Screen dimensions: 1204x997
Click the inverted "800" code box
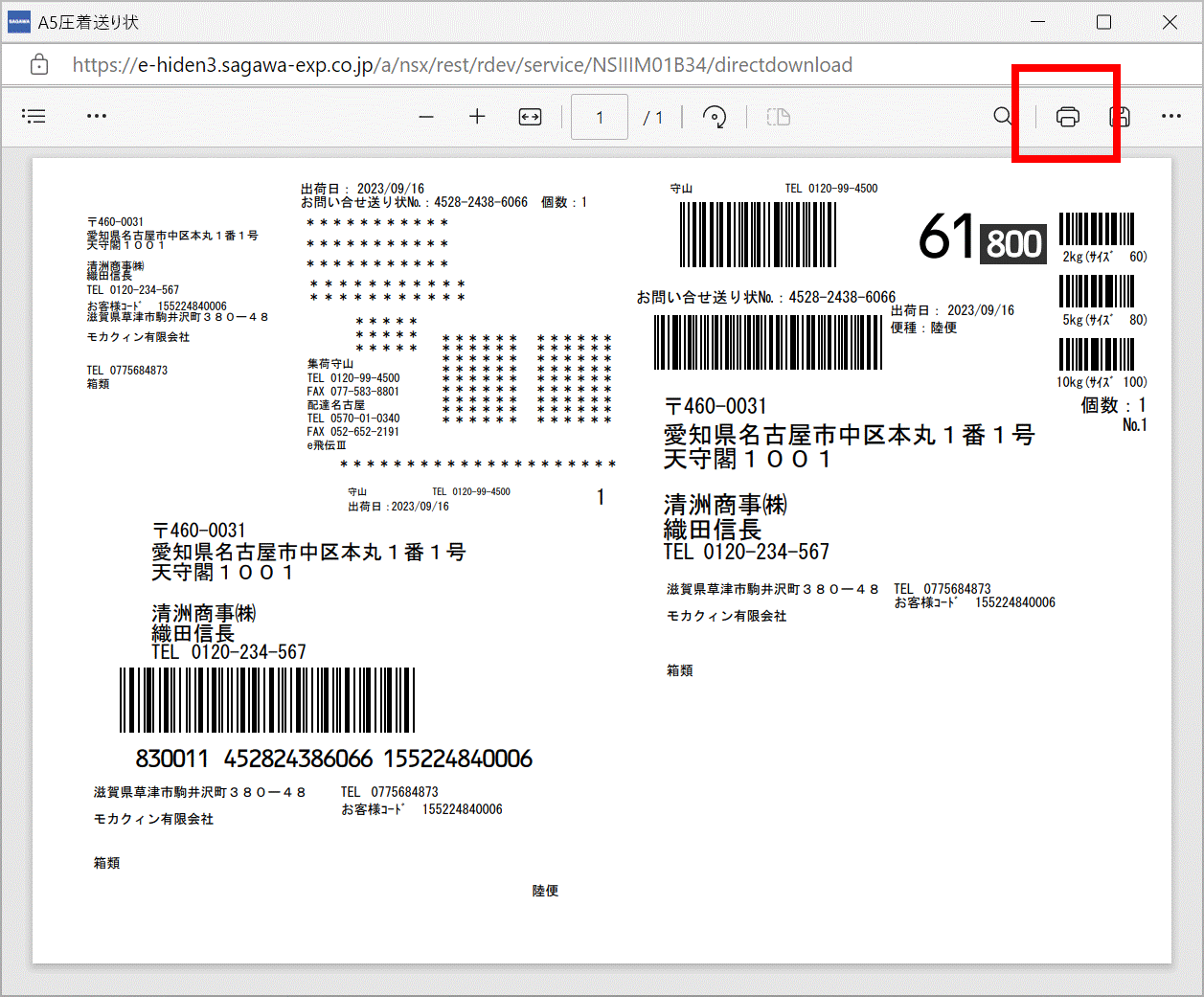point(1014,244)
